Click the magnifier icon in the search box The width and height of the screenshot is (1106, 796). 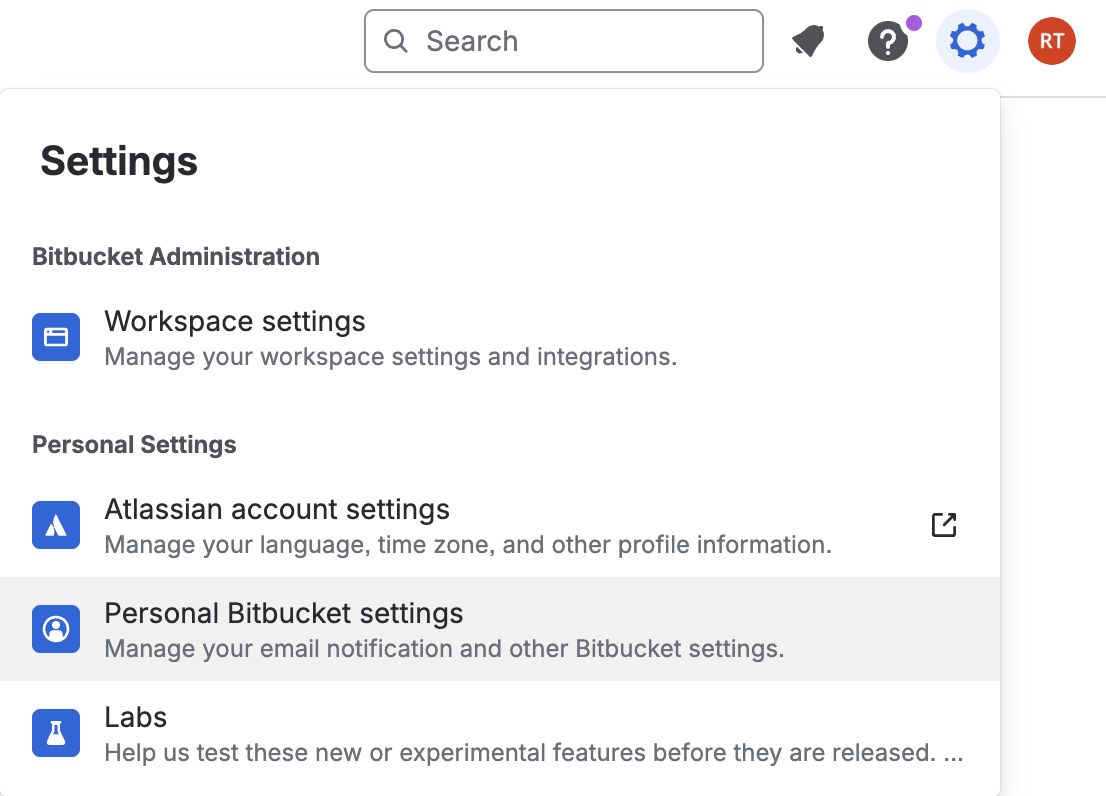coord(396,42)
